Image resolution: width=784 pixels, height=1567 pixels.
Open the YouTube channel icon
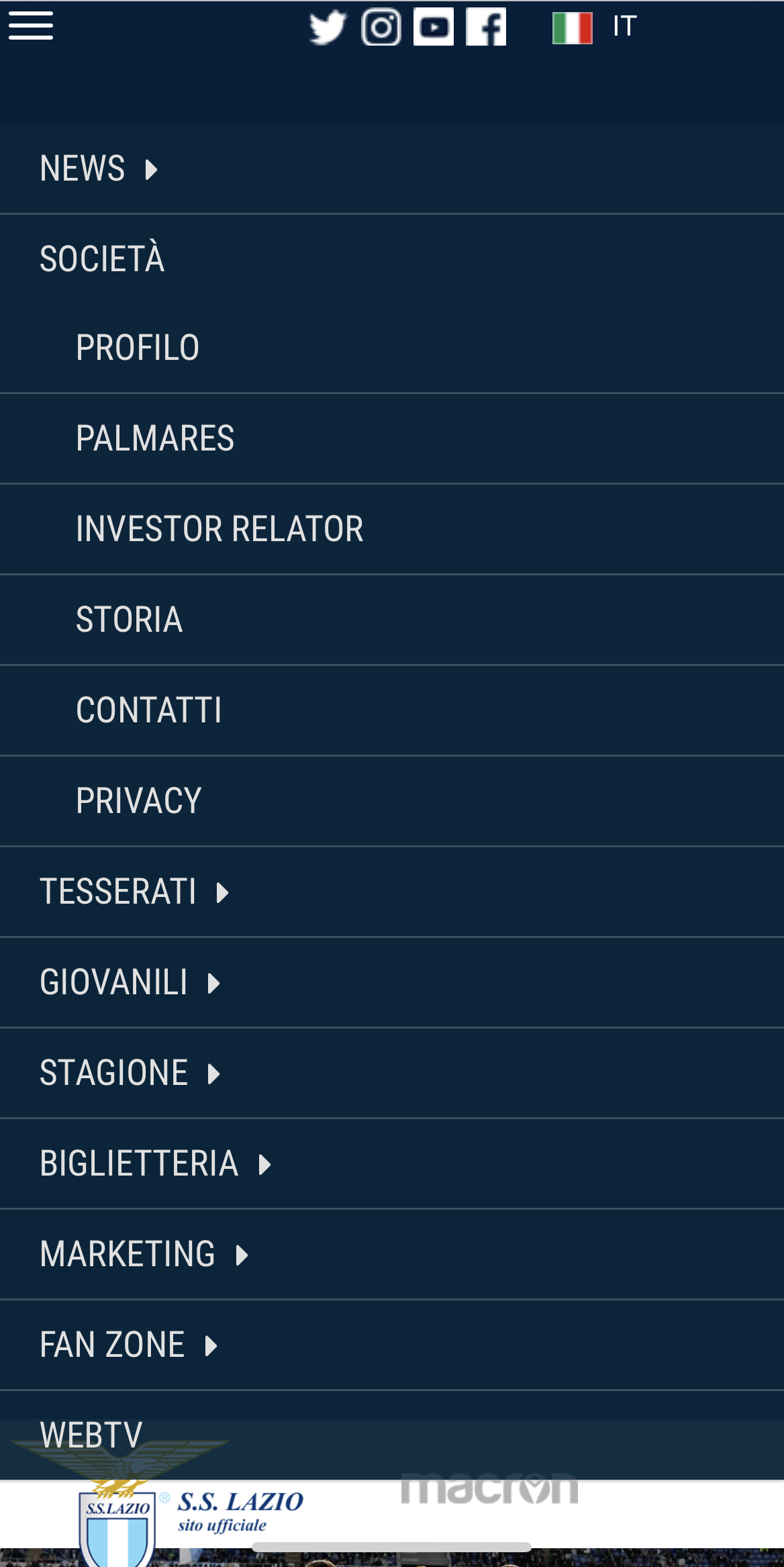[x=434, y=28]
